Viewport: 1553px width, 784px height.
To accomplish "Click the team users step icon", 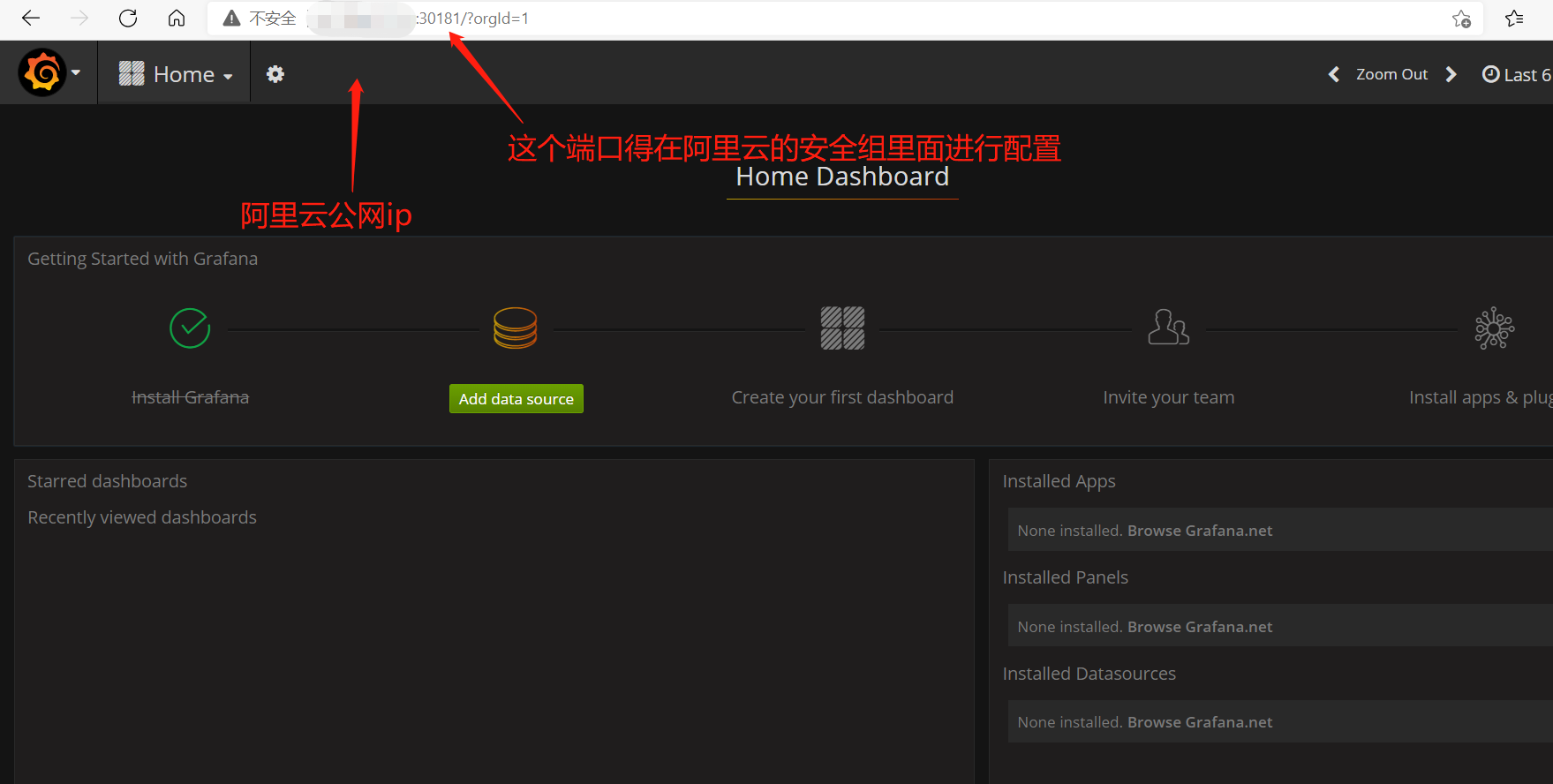I will [x=1168, y=328].
